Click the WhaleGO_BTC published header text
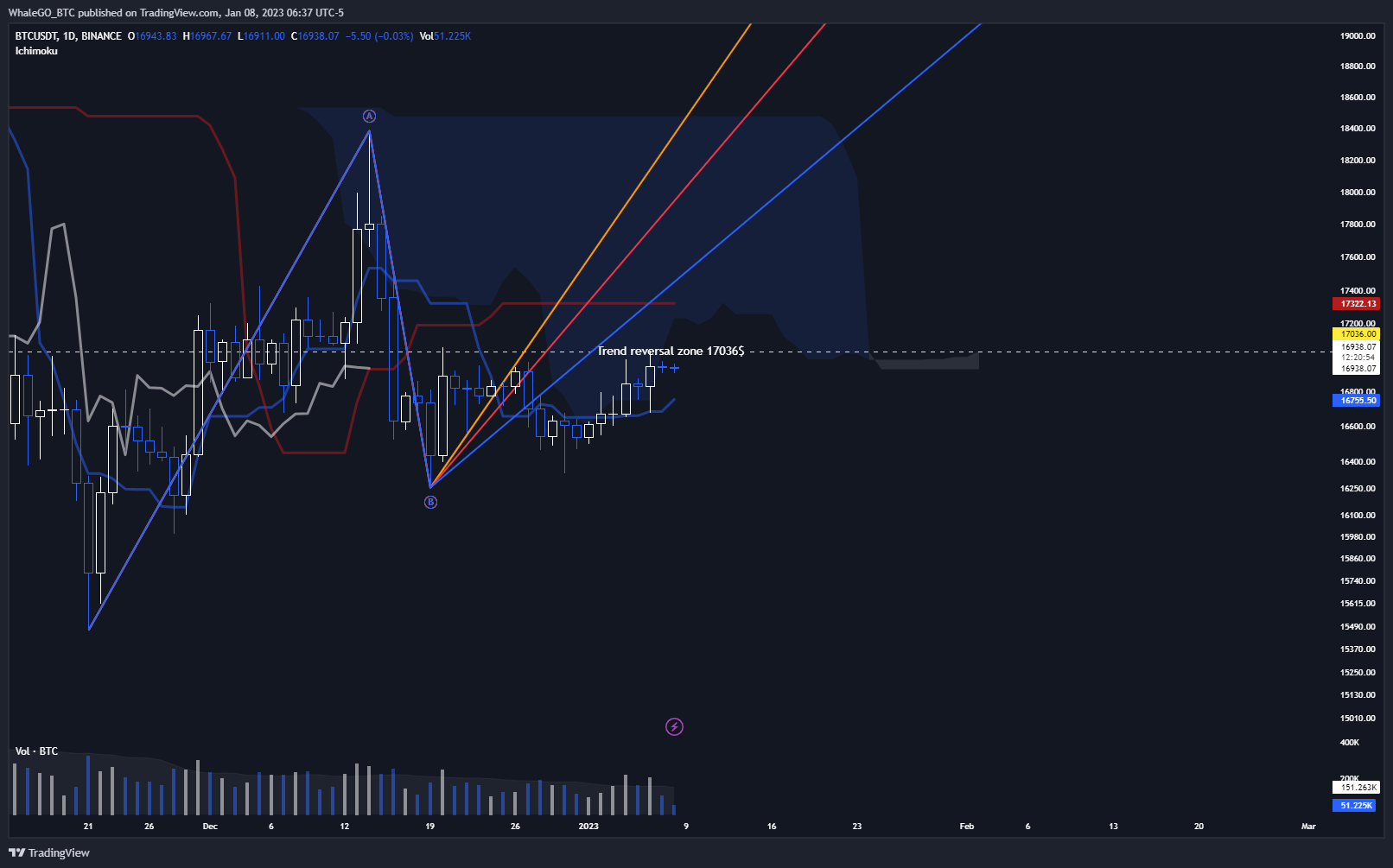 (x=176, y=13)
